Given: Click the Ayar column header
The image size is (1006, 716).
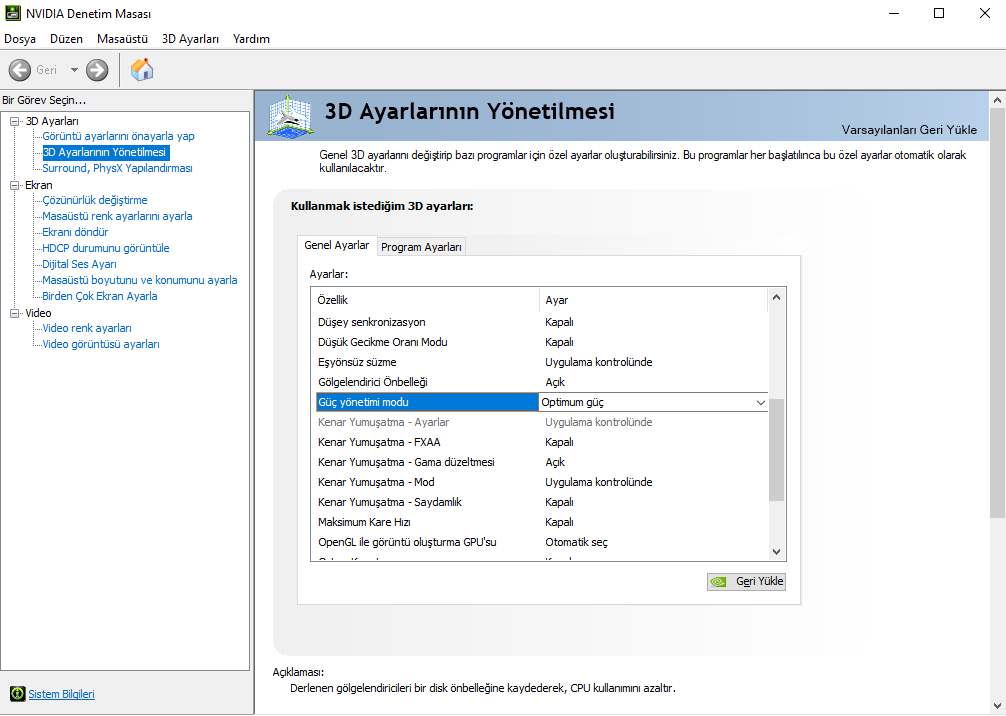Looking at the screenshot, I should 653,300.
